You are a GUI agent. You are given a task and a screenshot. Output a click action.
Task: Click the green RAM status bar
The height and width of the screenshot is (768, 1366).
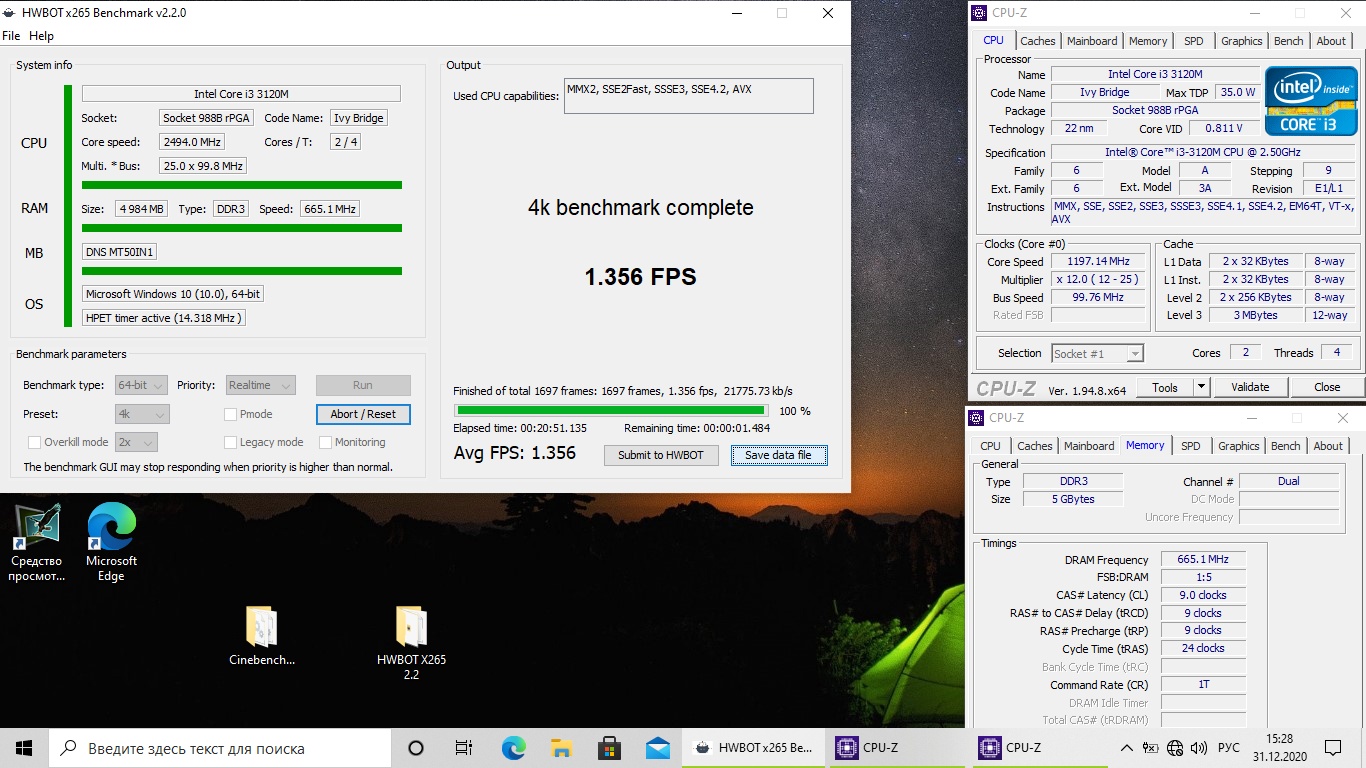[242, 228]
